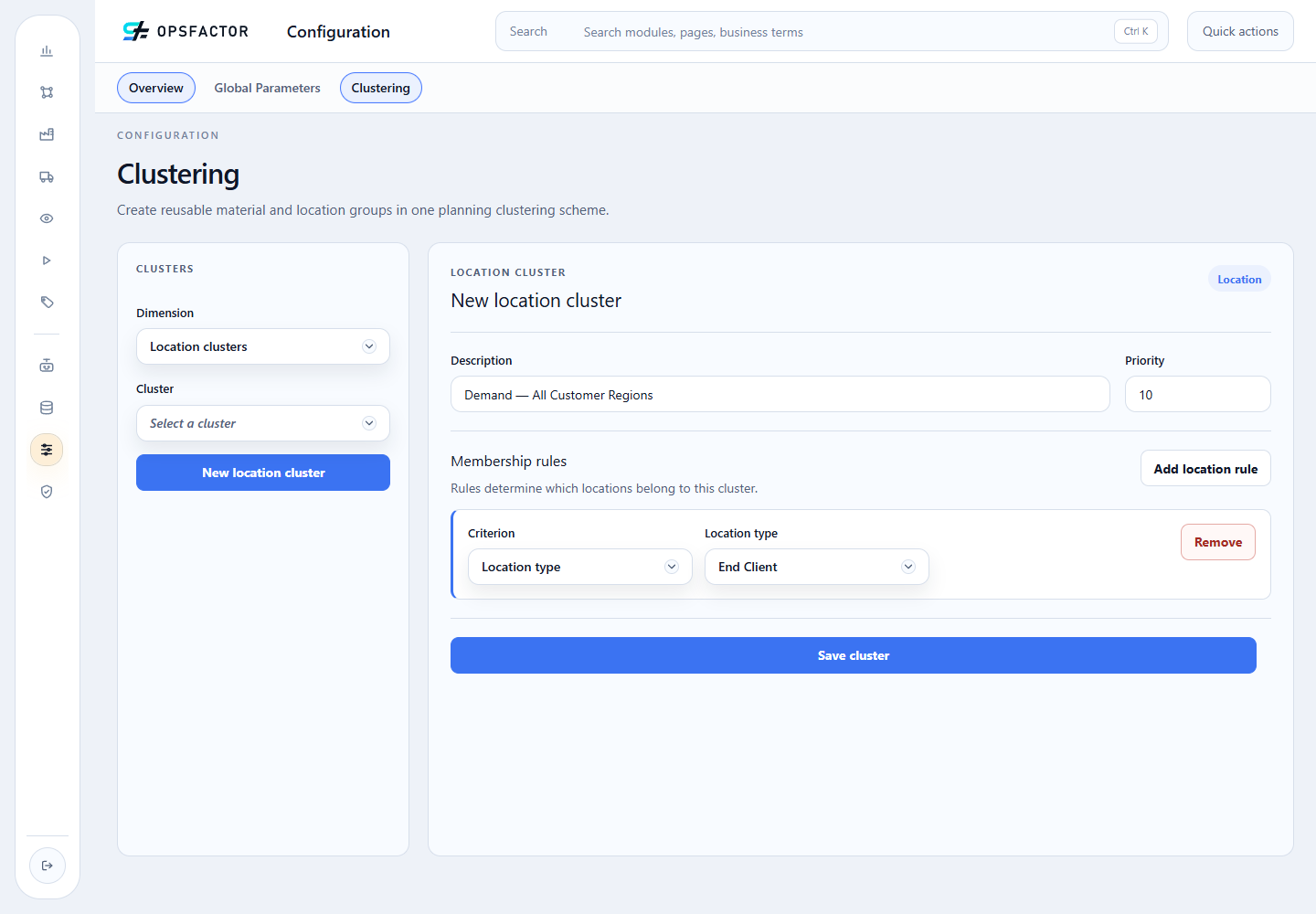
Task: Select the highlighted sliders configuration icon
Action: pyautogui.click(x=47, y=450)
